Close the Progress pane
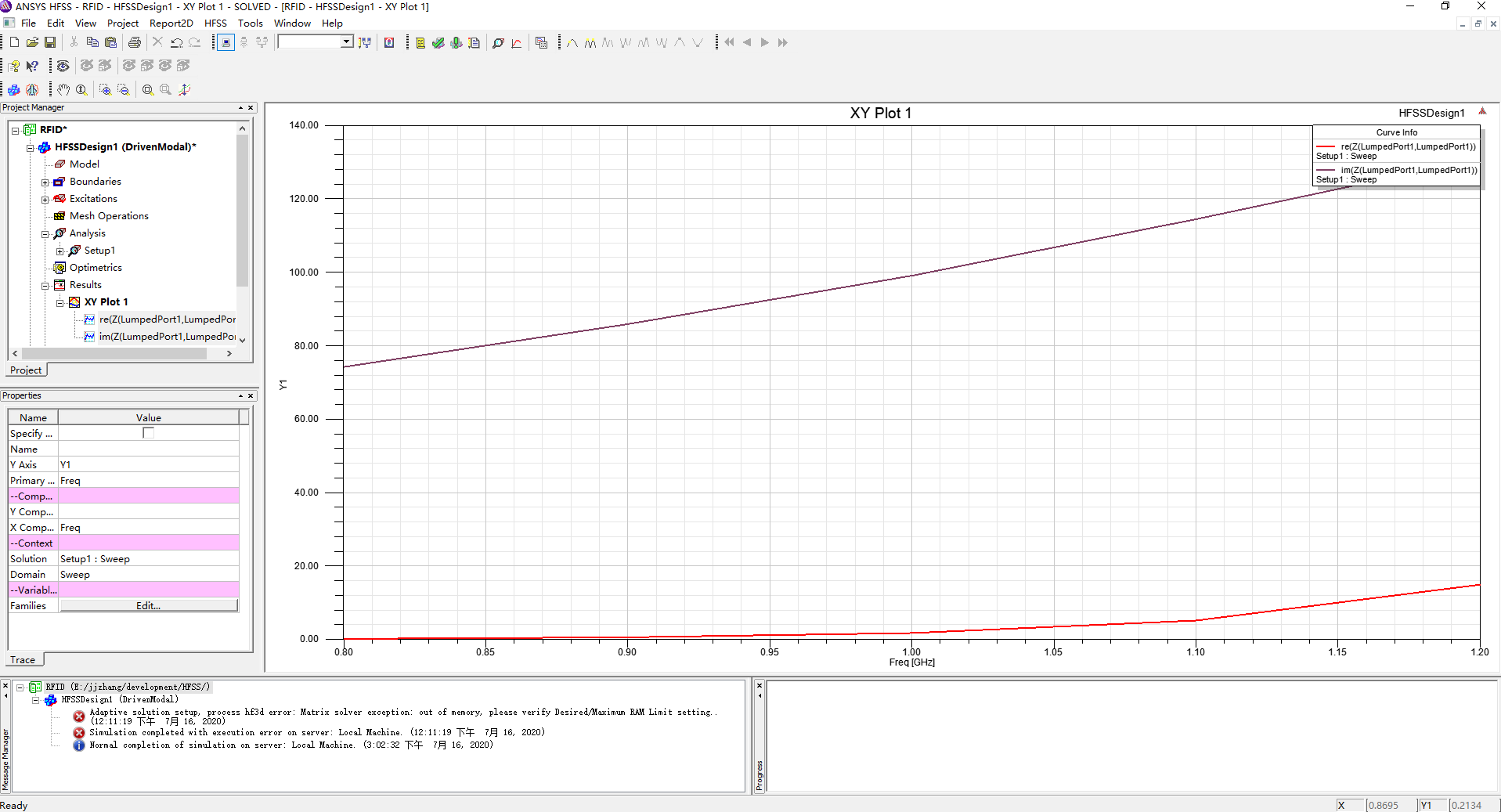 click(759, 686)
